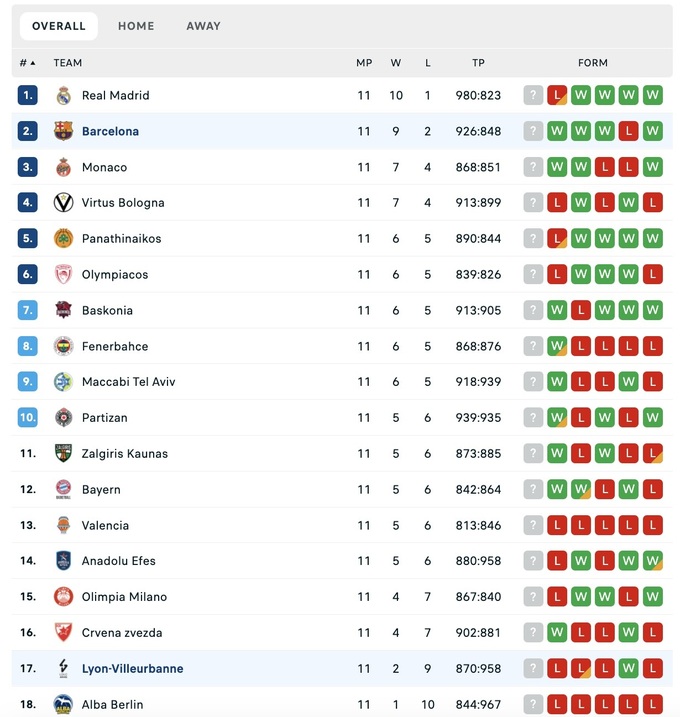Image resolution: width=680 pixels, height=717 pixels.
Task: Switch to the Home standings tab
Action: click(x=136, y=26)
